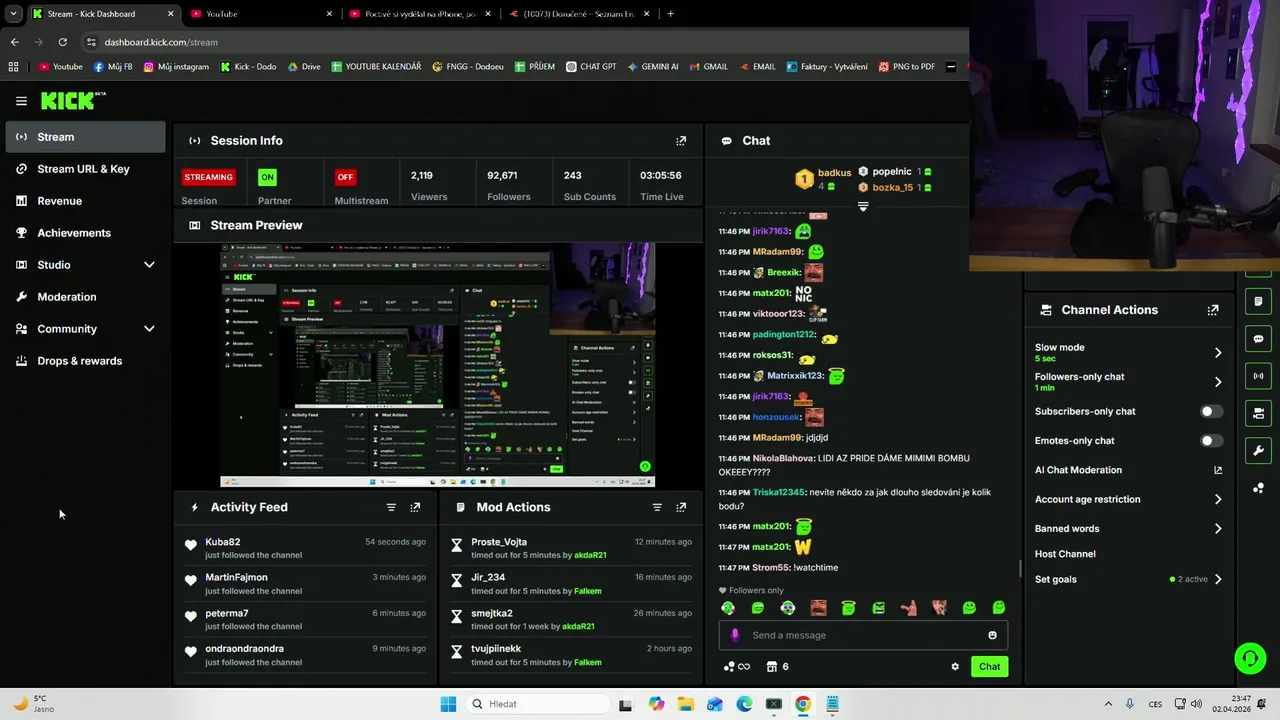The image size is (1280, 720).
Task: Send message with green Chat button
Action: (989, 667)
